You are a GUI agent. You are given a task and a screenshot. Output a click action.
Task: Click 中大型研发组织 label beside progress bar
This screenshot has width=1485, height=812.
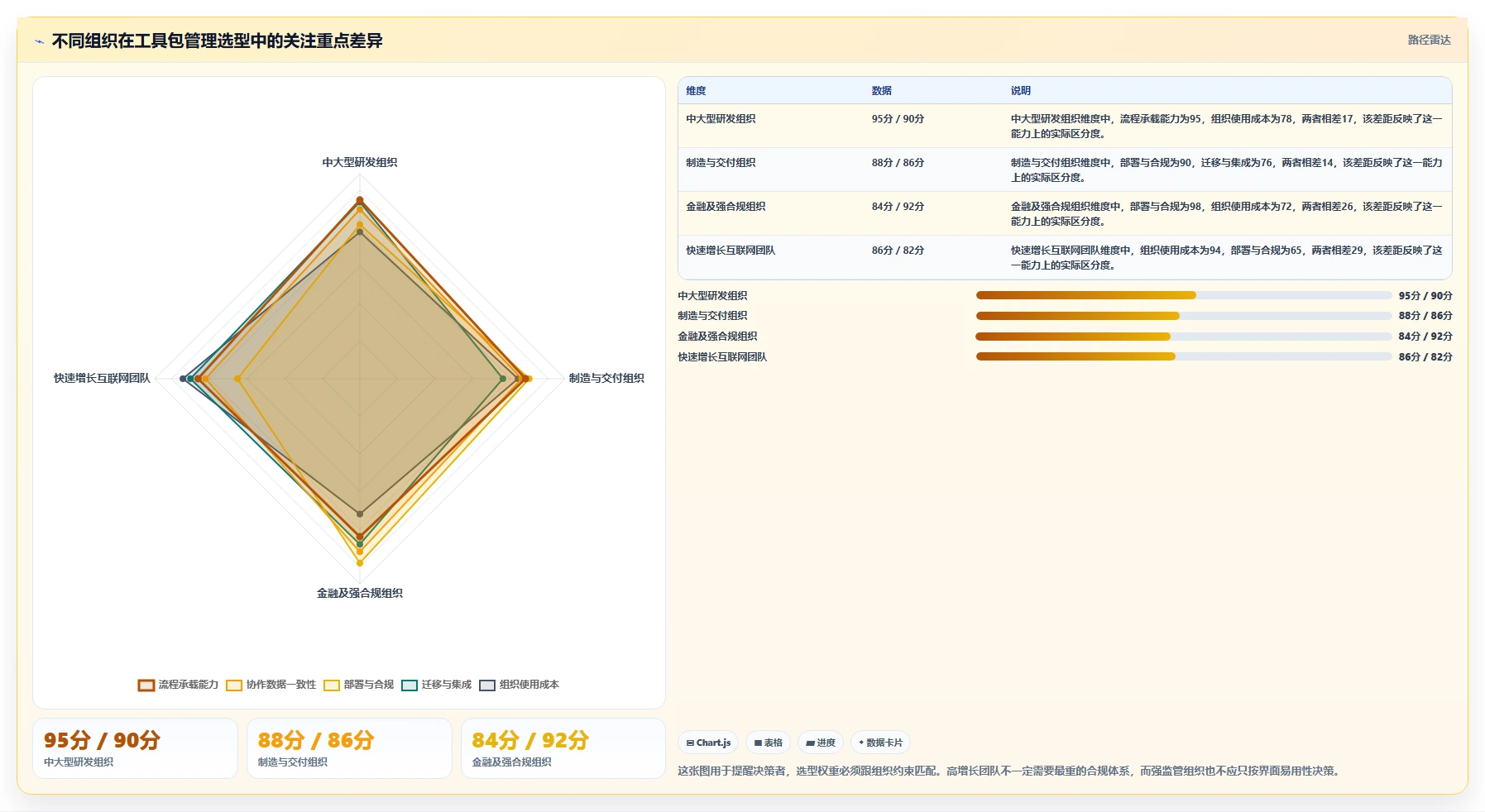(x=712, y=296)
